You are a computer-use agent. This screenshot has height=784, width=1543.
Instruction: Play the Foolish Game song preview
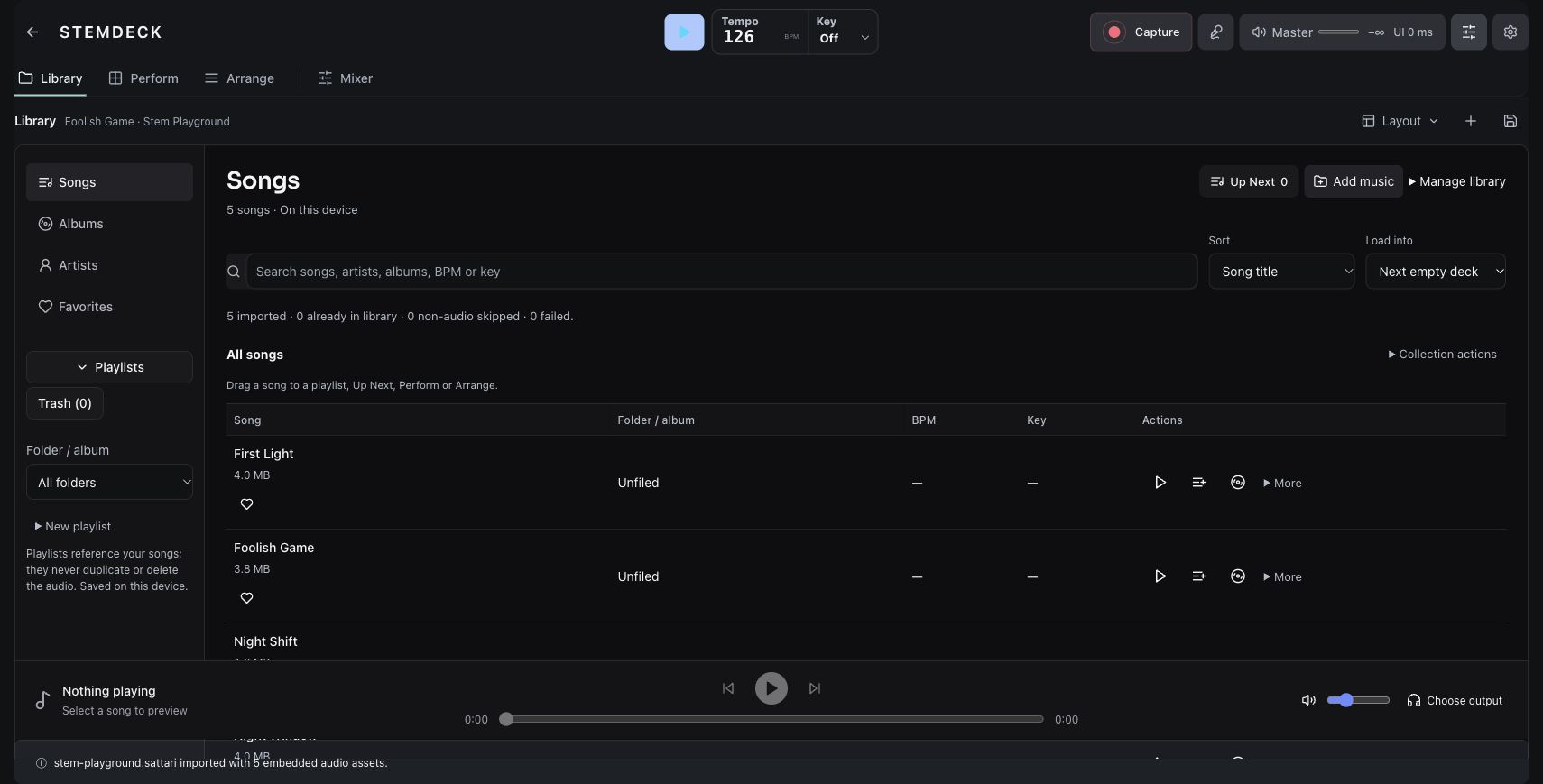coord(1160,576)
